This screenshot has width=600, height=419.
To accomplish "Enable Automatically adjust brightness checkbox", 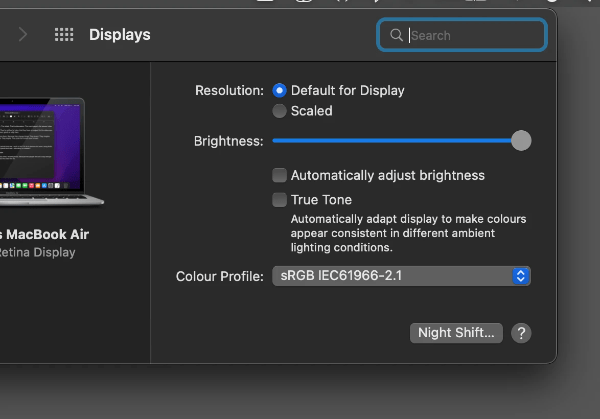I will coord(280,175).
